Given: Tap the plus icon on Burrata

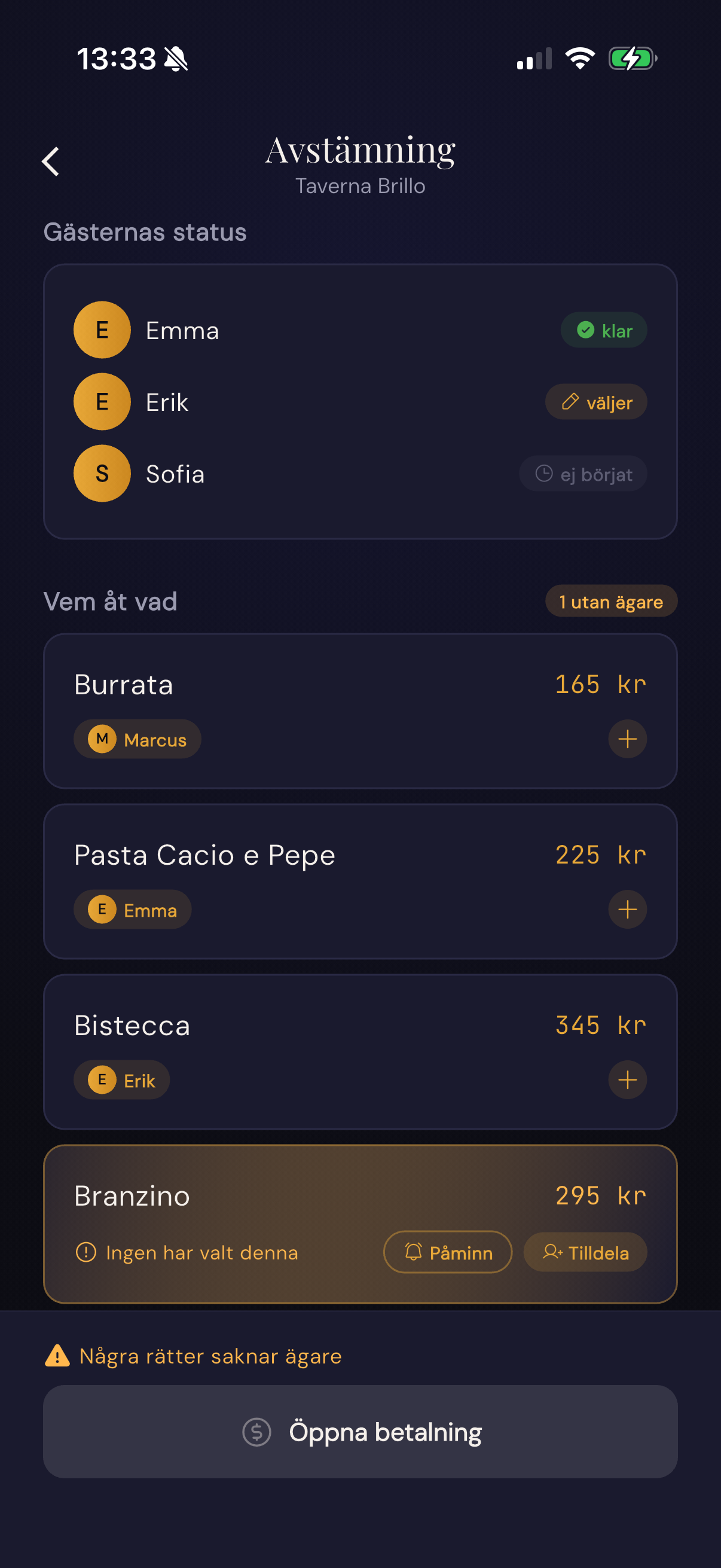Looking at the screenshot, I should pyautogui.click(x=627, y=739).
